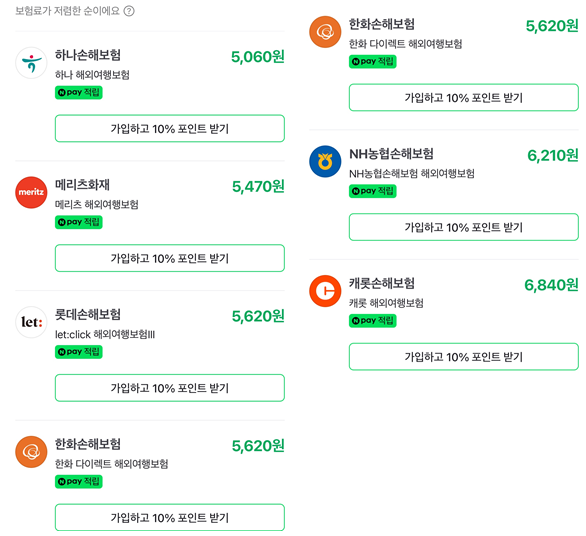Click the NH농협손해보험 blue logo icon
Image resolution: width=586 pixels, height=536 pixels.
[325, 161]
